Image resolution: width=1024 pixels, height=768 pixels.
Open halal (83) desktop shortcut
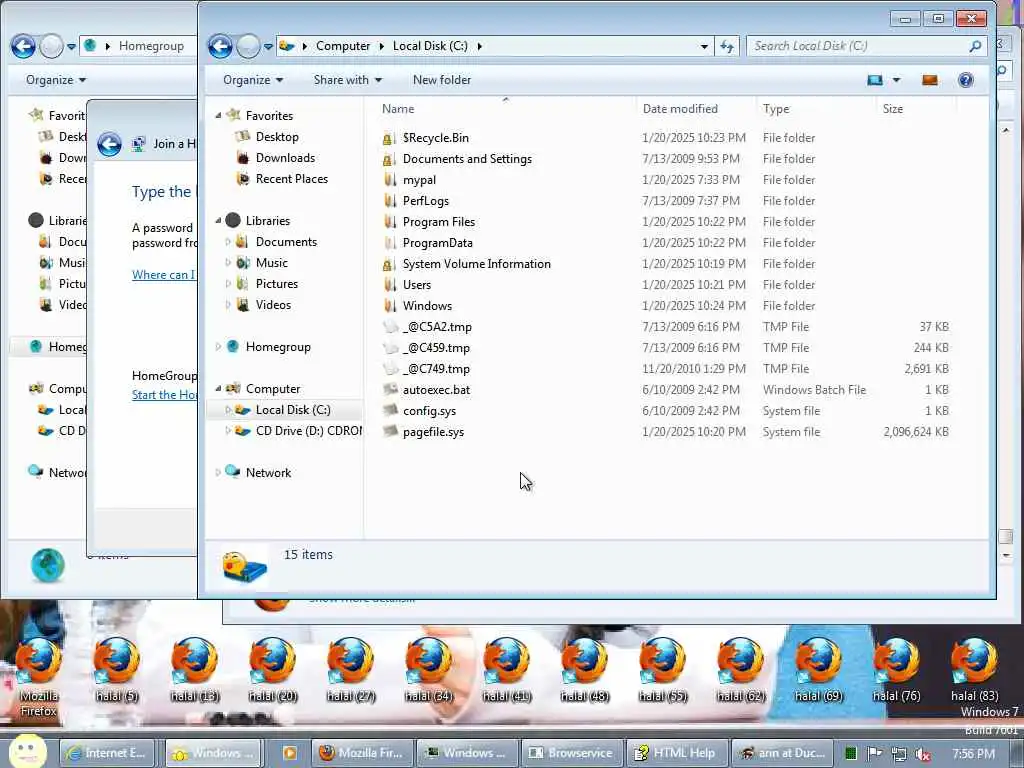pos(974,670)
